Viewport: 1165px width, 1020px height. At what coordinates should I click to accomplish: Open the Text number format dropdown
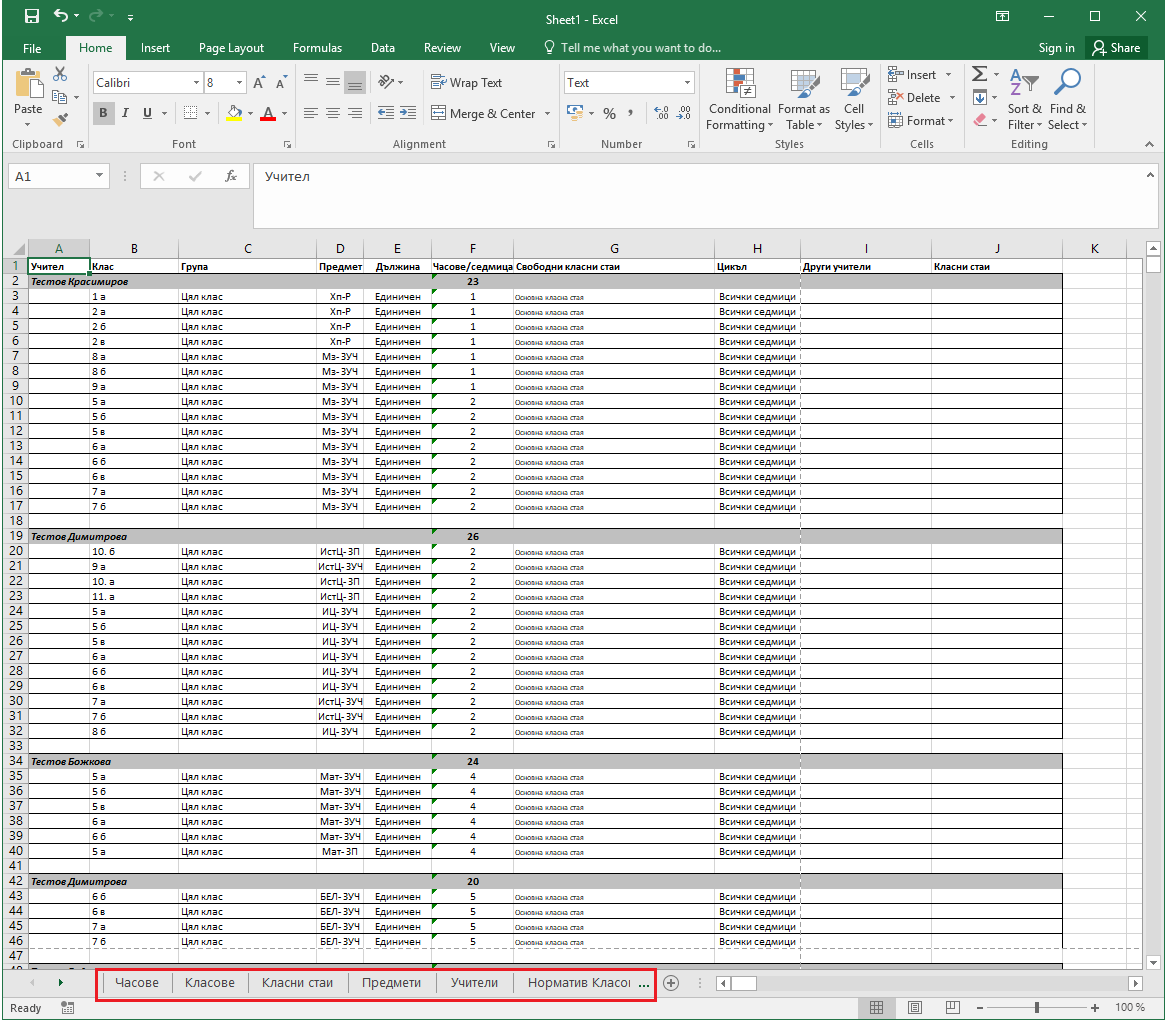688,83
